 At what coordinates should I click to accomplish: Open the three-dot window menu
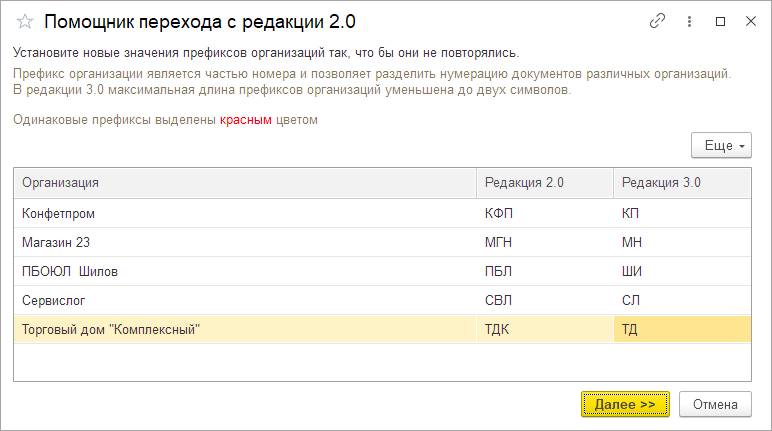pos(689,21)
